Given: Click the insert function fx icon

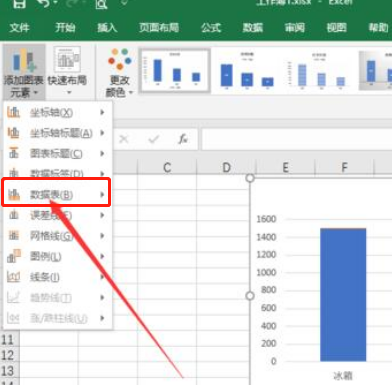Looking at the screenshot, I should click(183, 139).
